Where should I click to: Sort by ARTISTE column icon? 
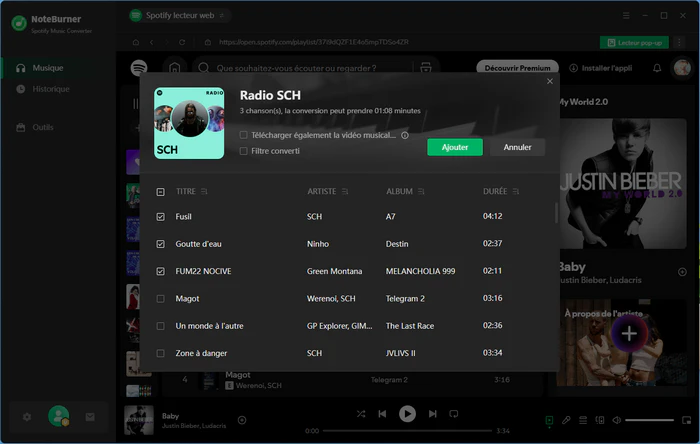345,191
